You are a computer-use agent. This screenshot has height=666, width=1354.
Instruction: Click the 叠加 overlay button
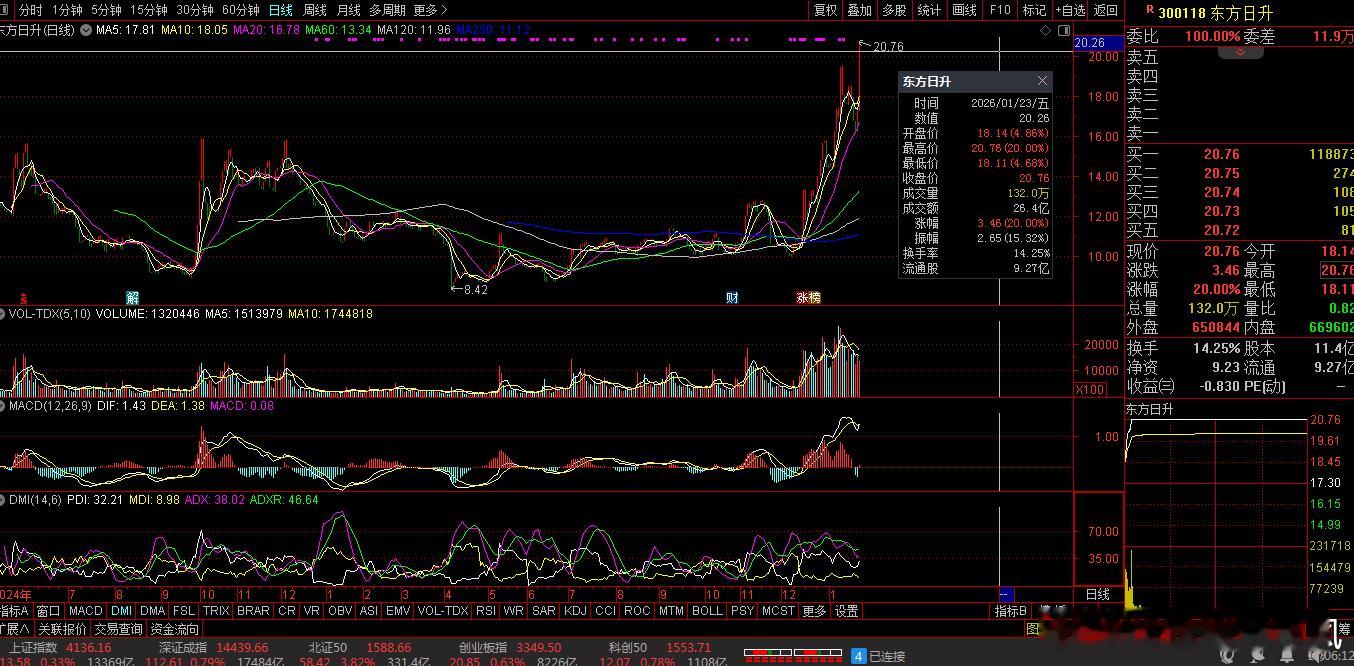click(x=859, y=10)
